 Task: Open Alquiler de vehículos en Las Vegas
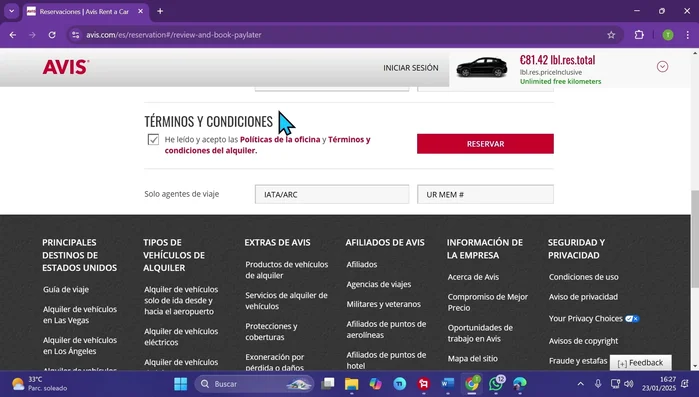[x=80, y=315]
